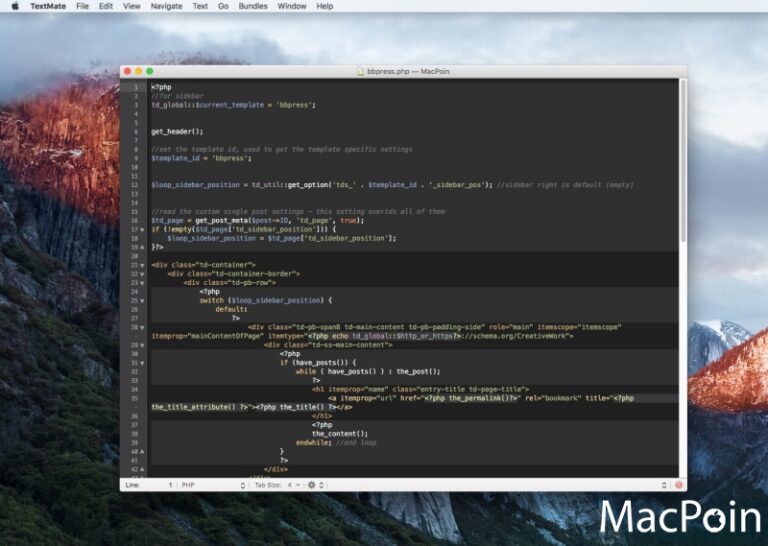This screenshot has width=768, height=546.
Task: Open the Navigate menu
Action: coord(166,6)
